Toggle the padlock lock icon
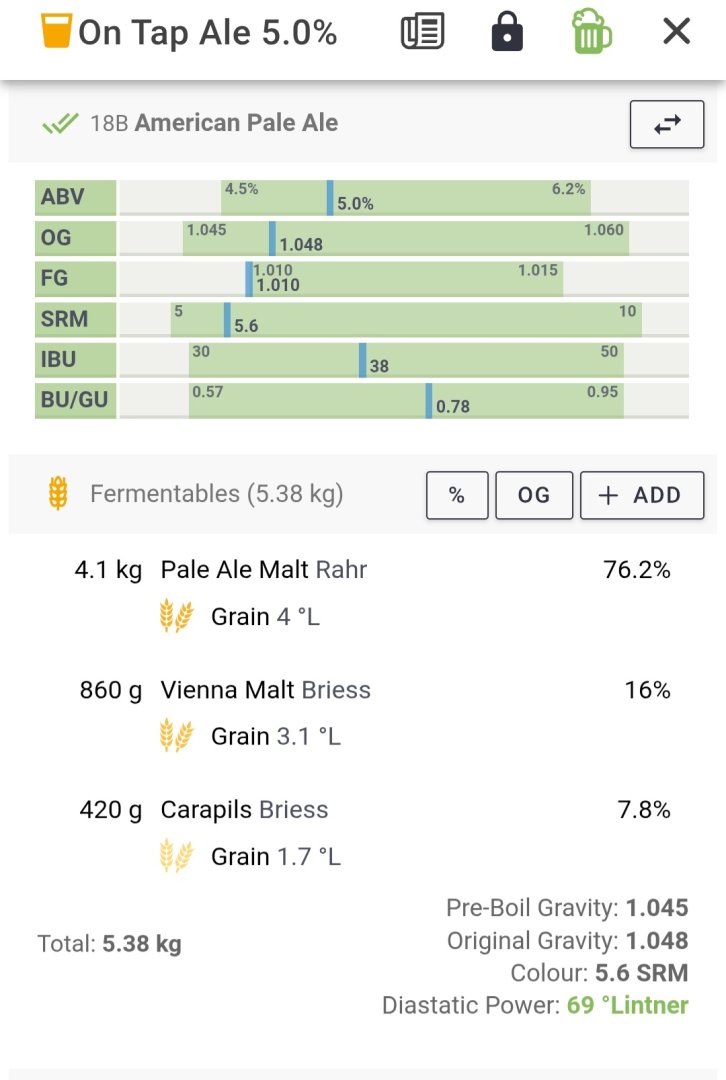Screen dimensions: 726x1080 [x=507, y=32]
